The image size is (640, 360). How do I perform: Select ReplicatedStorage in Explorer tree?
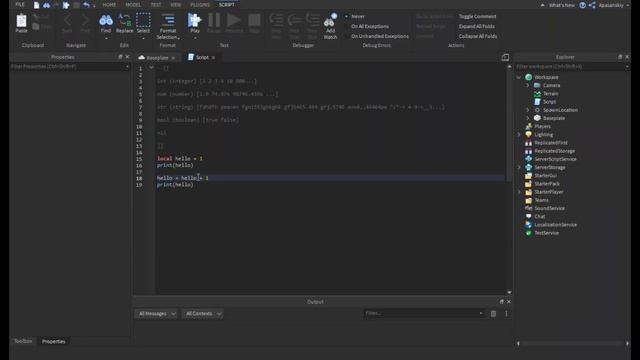coord(554,151)
